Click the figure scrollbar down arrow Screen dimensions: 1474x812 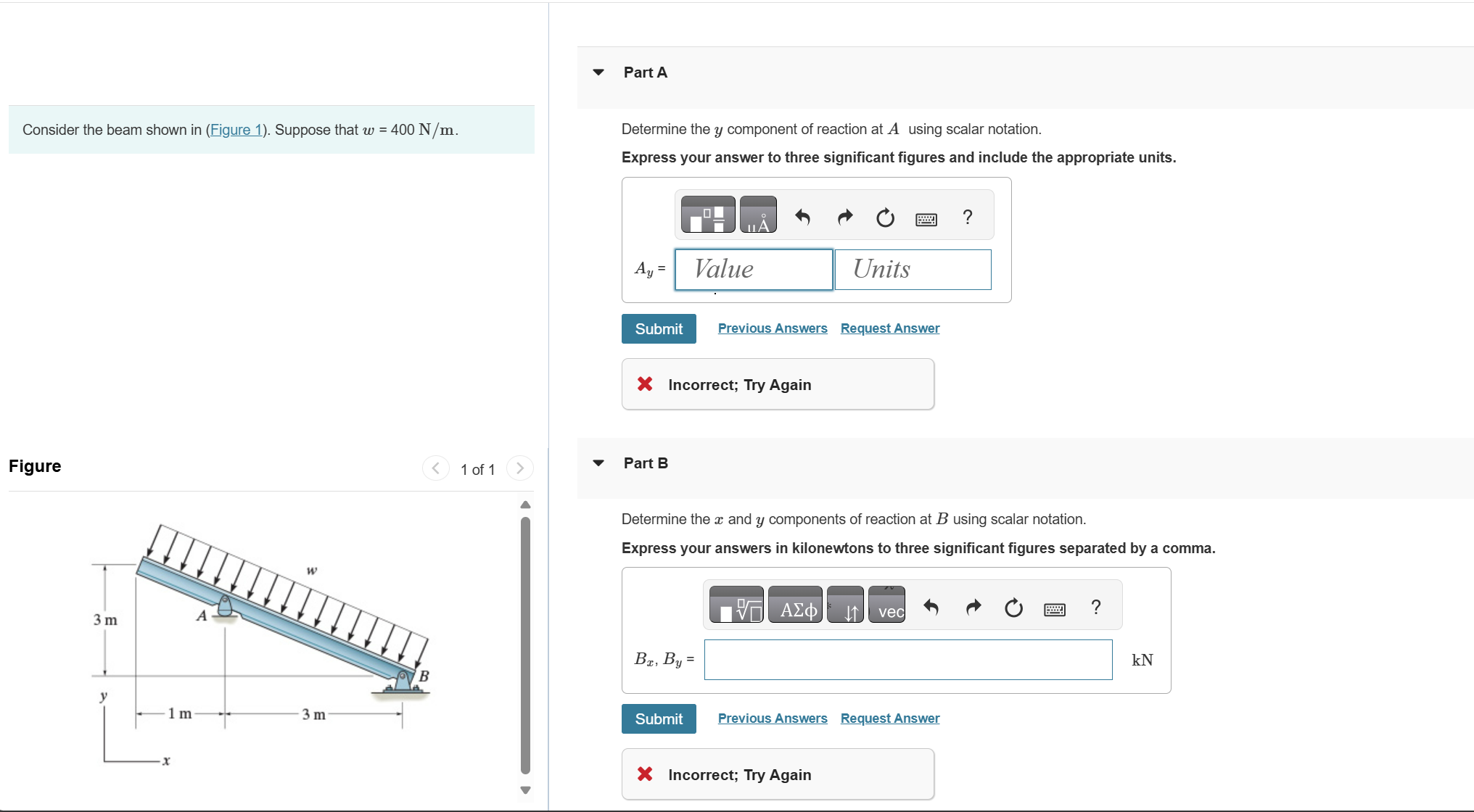click(x=524, y=790)
